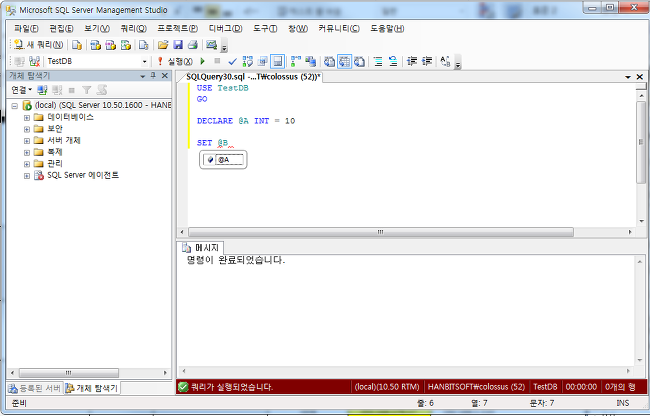650x416 pixels.
Task: Open the 편집(E) menu
Action: 61,29
